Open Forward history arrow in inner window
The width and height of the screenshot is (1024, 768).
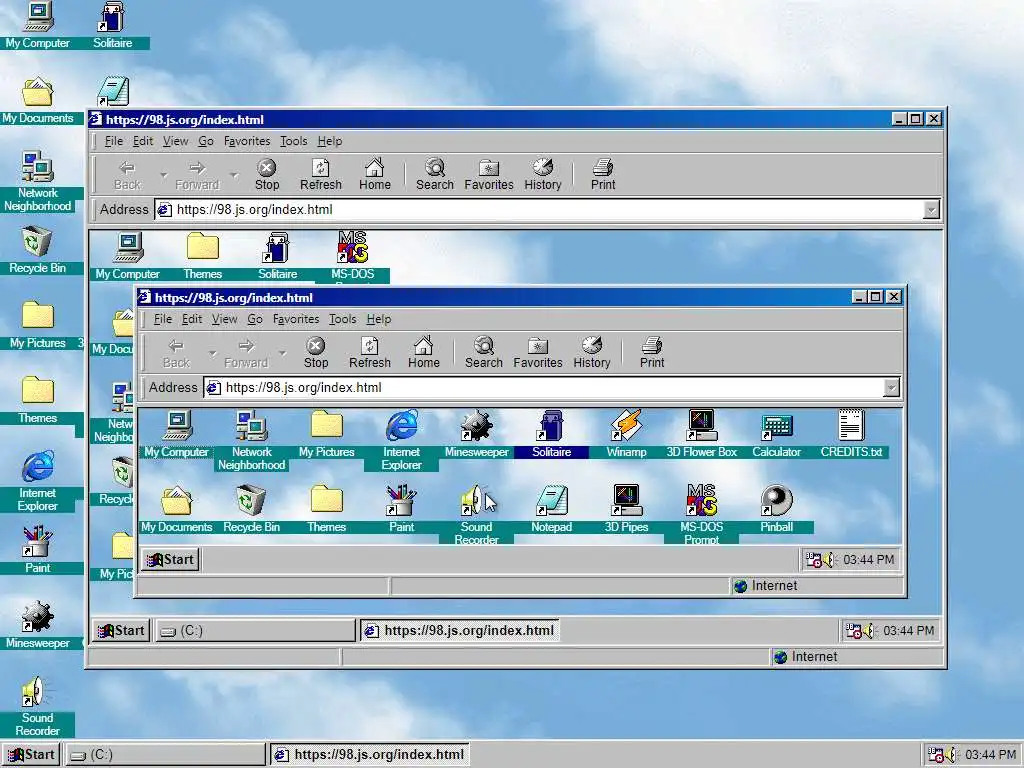(x=282, y=353)
